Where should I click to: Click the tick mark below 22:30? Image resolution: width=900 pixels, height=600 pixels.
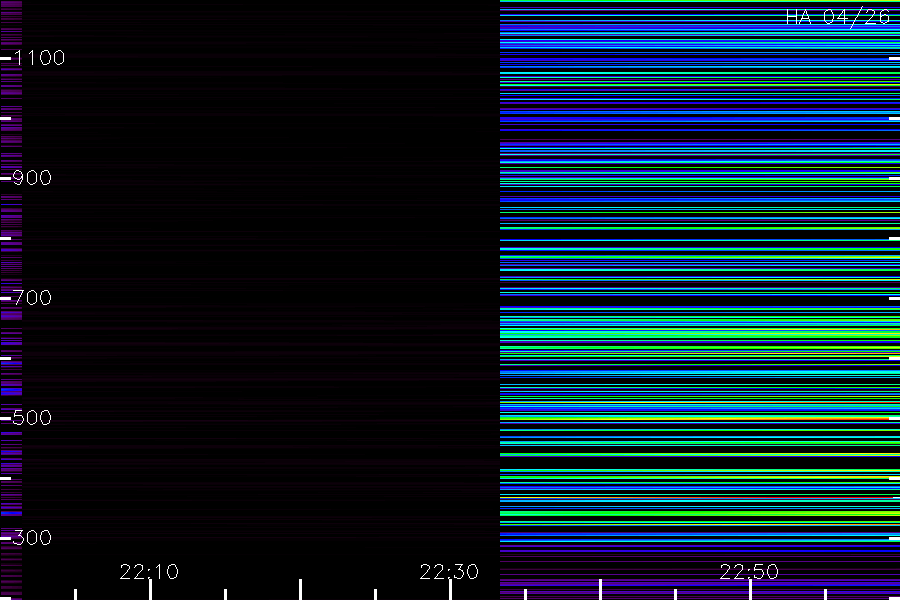[x=451, y=590]
